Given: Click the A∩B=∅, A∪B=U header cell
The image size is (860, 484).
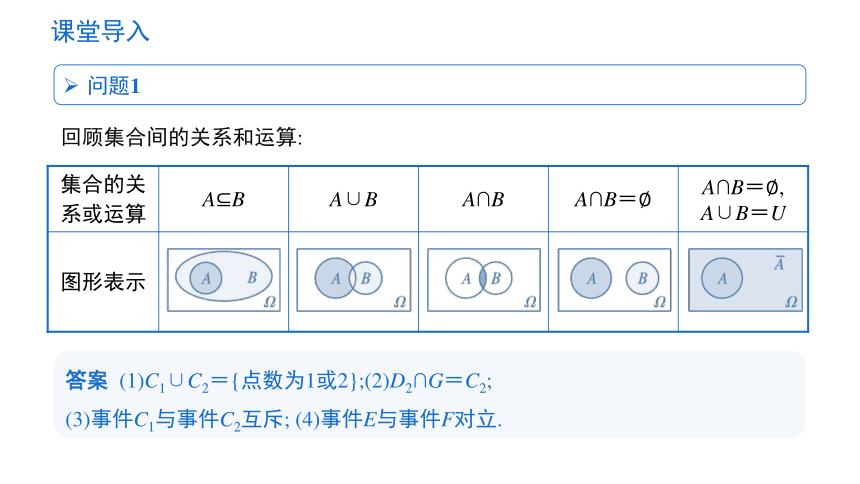Looking at the screenshot, I should (743, 199).
